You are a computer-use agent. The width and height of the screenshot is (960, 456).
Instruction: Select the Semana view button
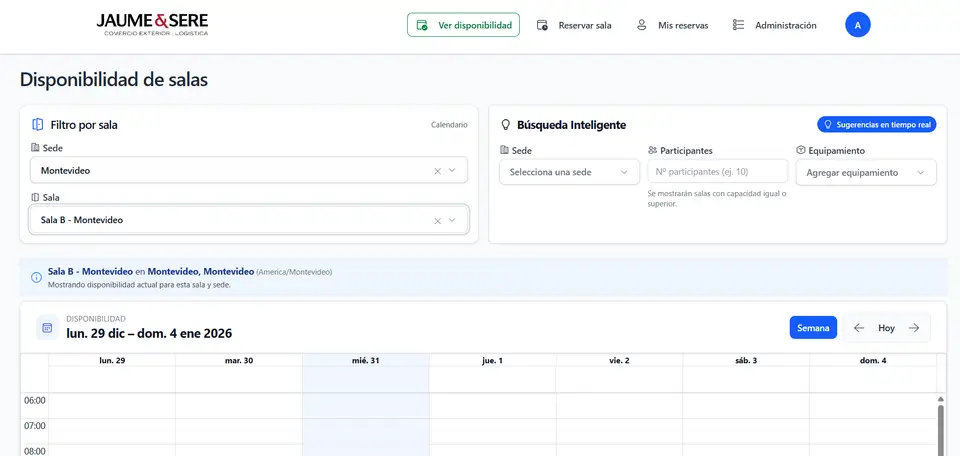coord(813,328)
